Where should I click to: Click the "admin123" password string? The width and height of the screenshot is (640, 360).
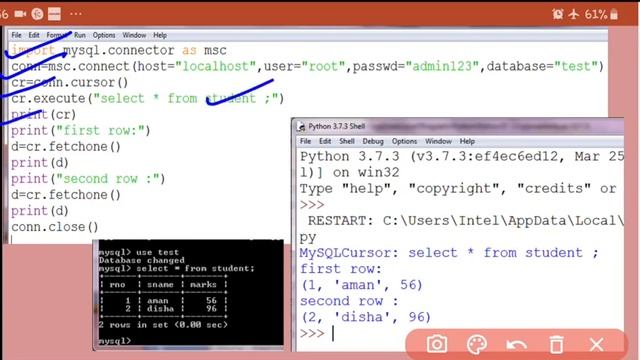(442, 66)
